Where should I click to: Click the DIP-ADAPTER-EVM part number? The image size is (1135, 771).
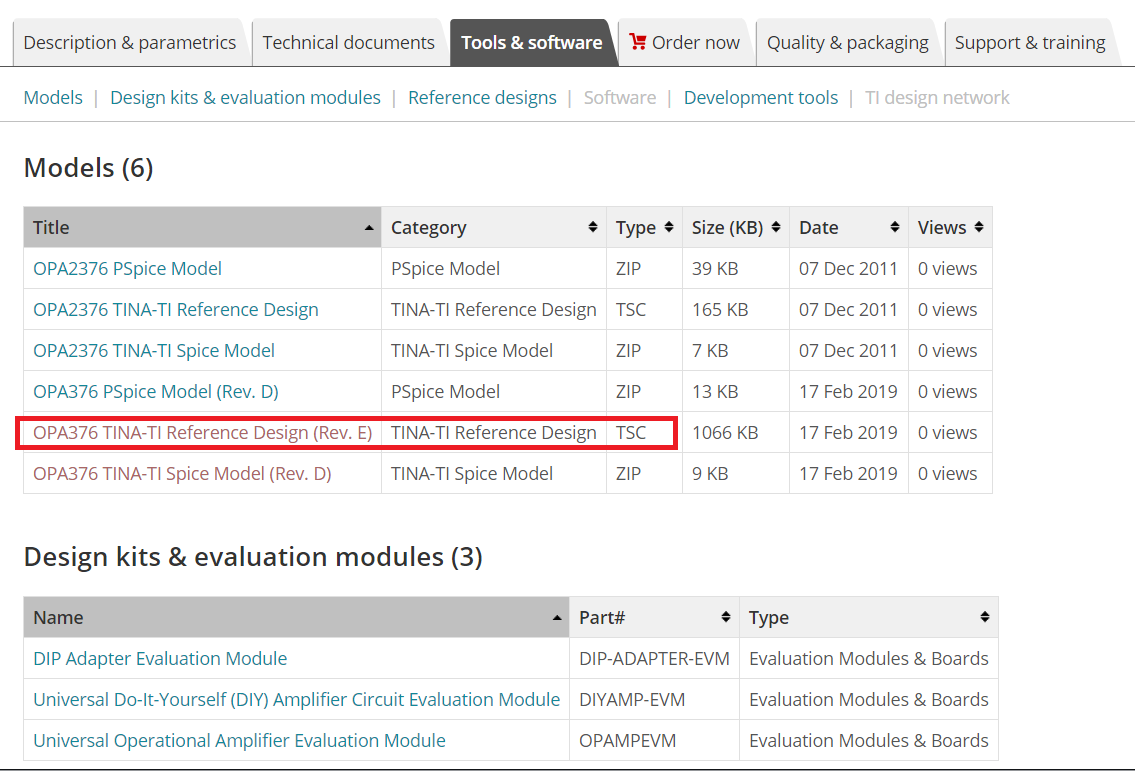(x=654, y=659)
